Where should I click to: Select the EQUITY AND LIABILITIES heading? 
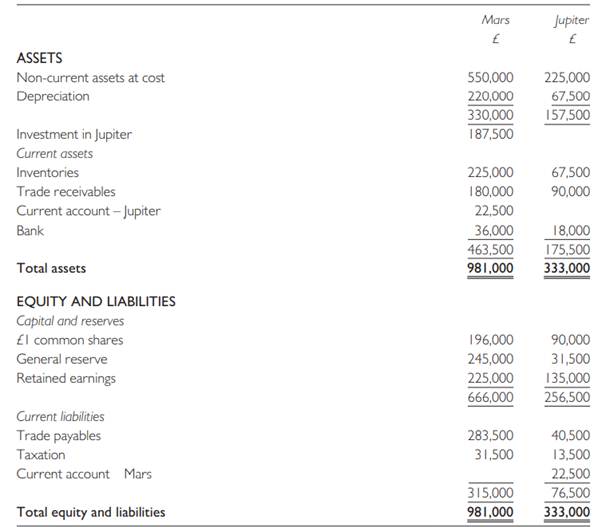tap(96, 301)
